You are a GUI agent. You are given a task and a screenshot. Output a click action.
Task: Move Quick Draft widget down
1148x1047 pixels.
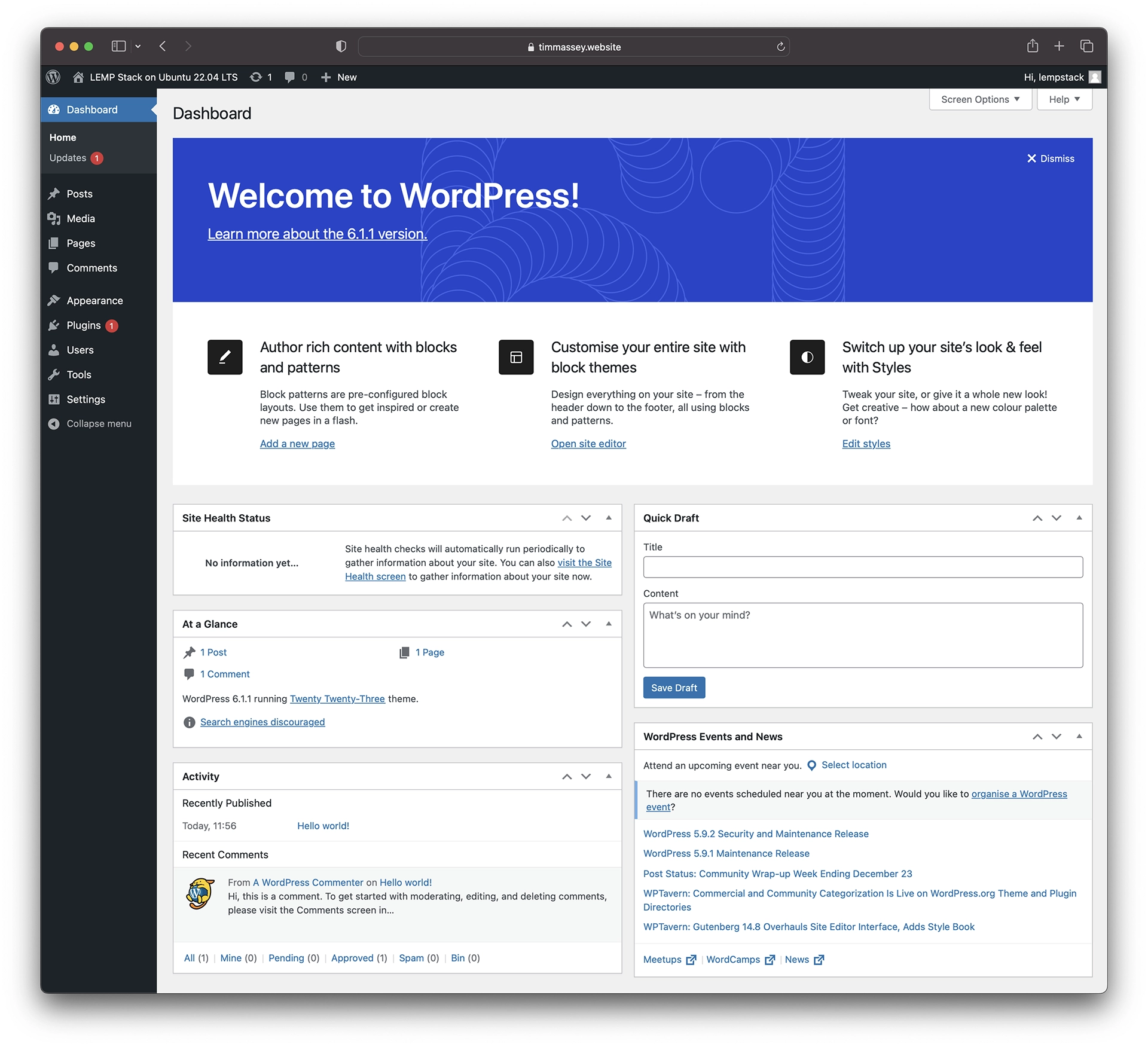coord(1057,518)
